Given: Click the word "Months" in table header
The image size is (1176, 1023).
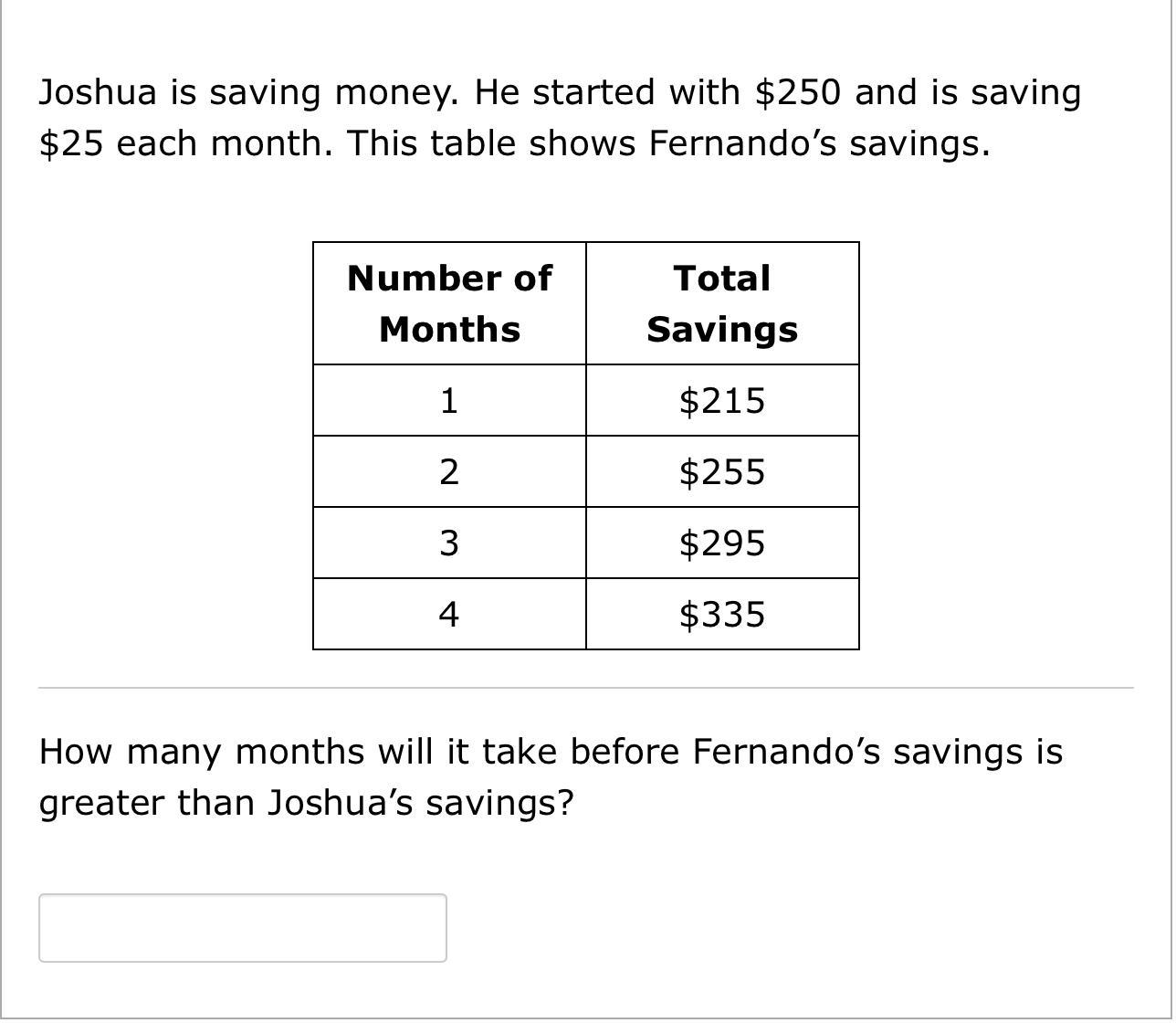Looking at the screenshot, I should [x=449, y=329].
